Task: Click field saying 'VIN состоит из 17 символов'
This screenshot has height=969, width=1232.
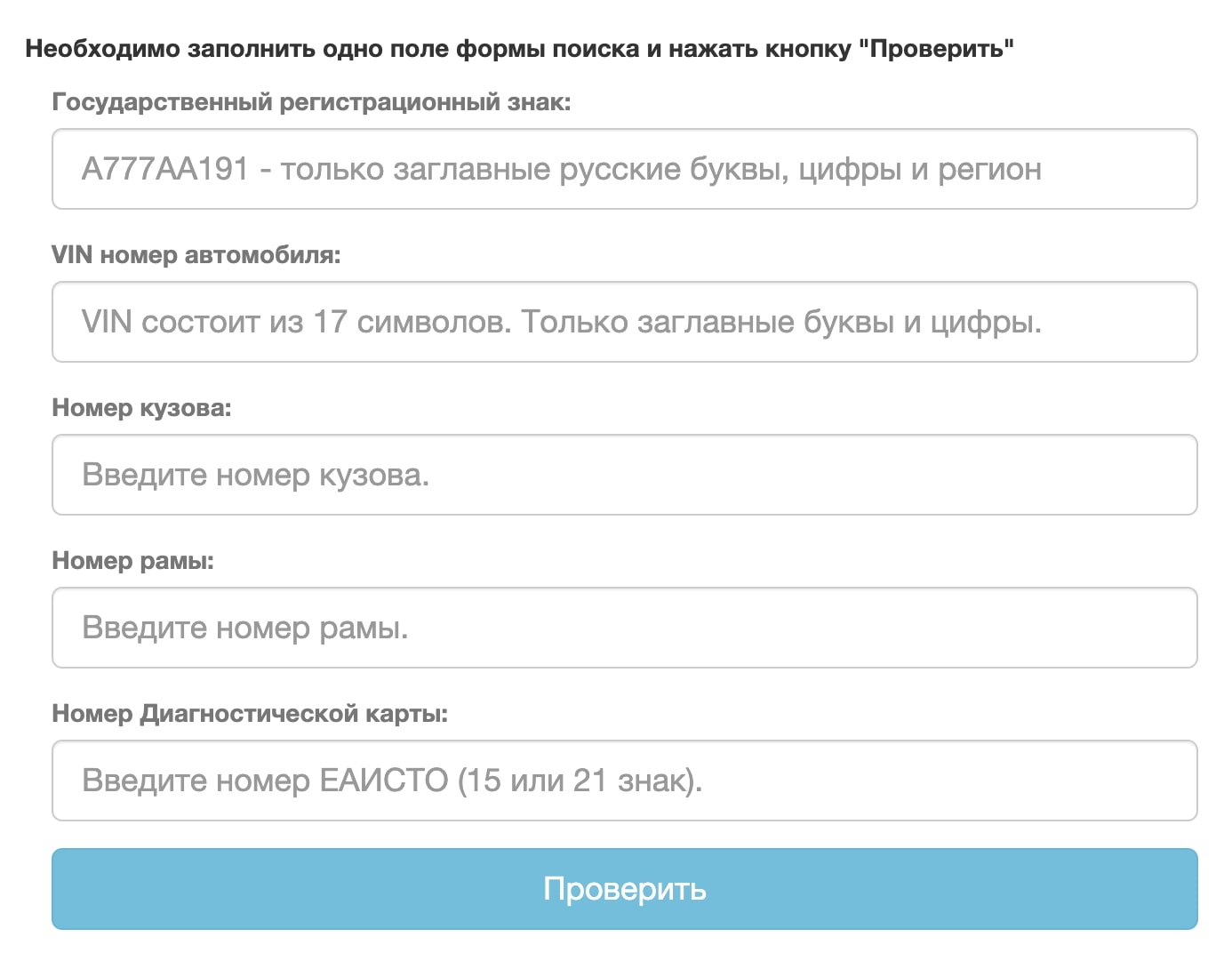Action: pyautogui.click(x=624, y=322)
